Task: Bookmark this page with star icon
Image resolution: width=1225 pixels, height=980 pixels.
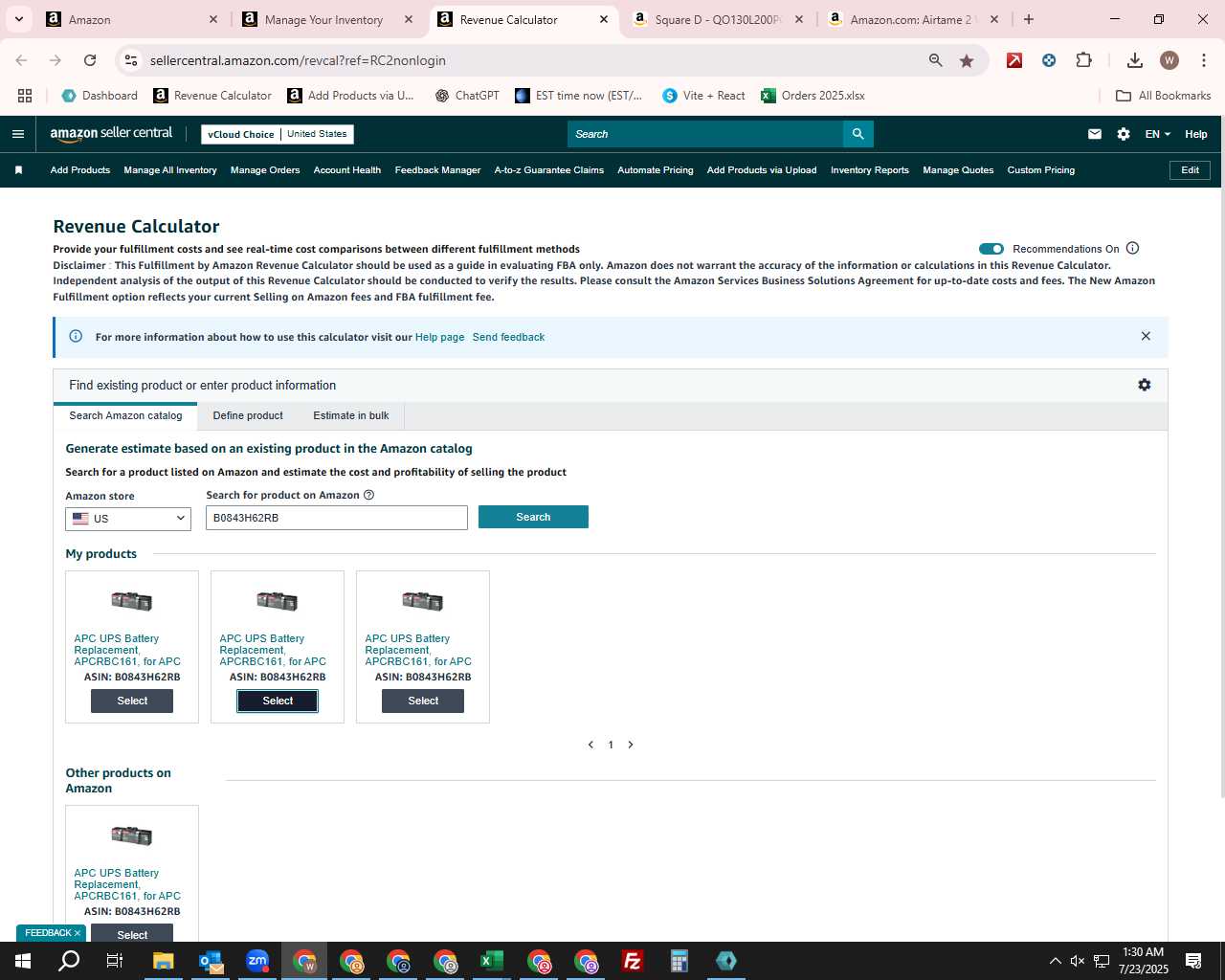Action: [x=967, y=60]
